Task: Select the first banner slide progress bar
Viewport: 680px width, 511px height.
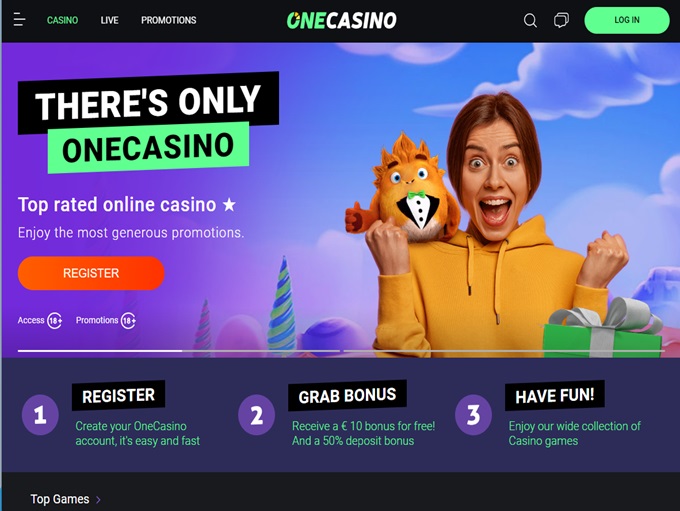Action: 179,350
